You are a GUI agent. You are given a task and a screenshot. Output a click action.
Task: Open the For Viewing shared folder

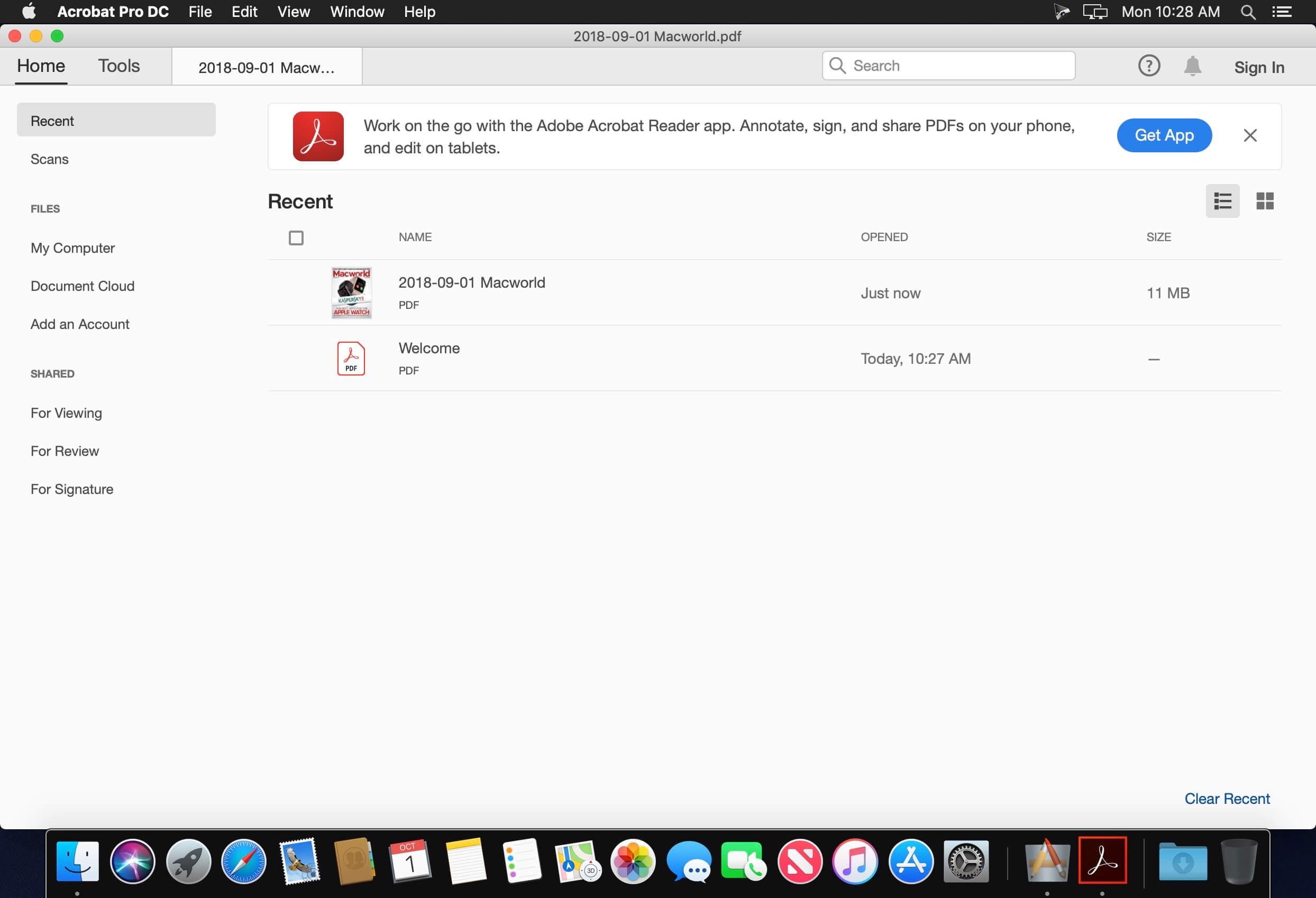click(67, 413)
